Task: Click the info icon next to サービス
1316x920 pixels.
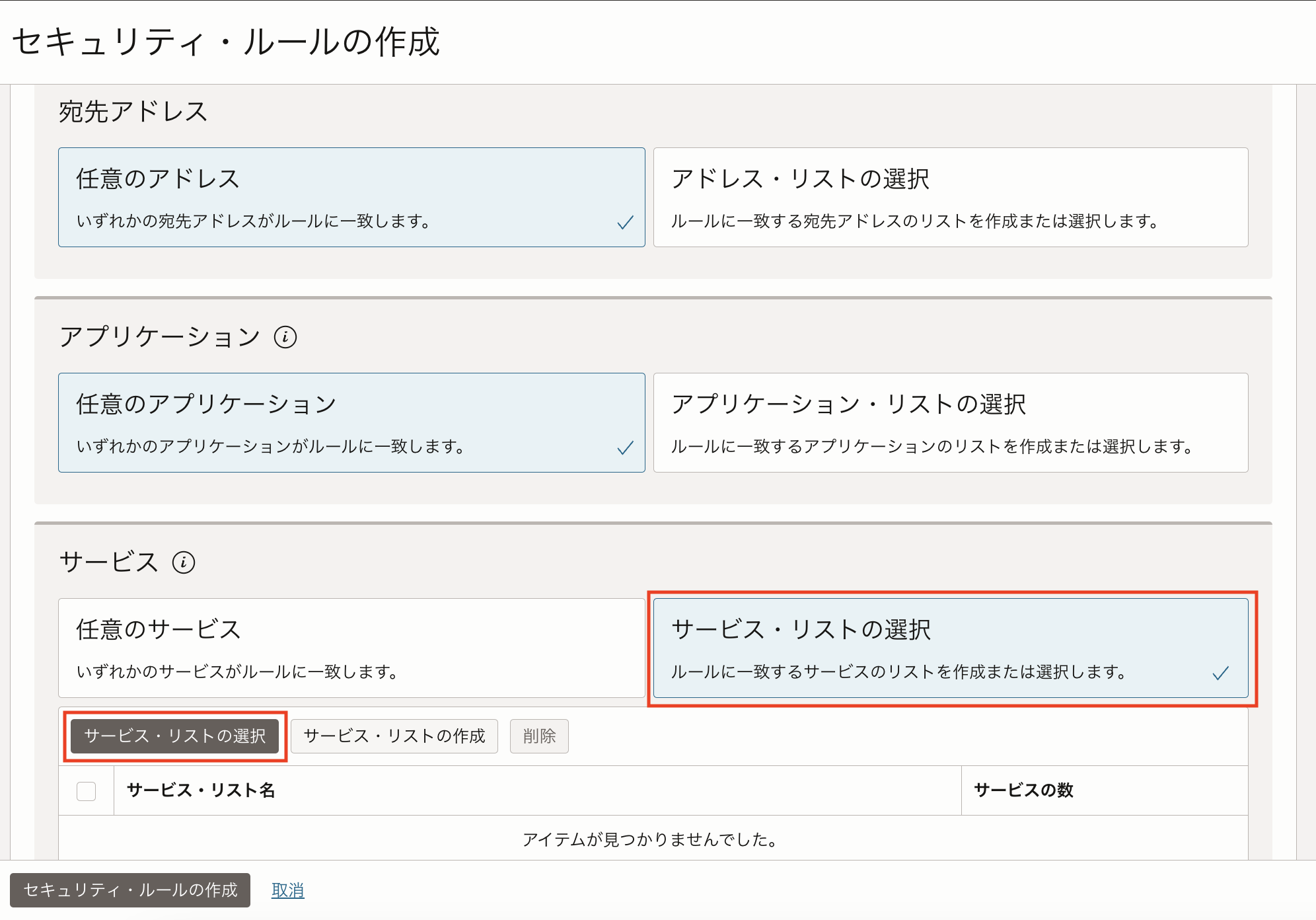Action: tap(184, 562)
